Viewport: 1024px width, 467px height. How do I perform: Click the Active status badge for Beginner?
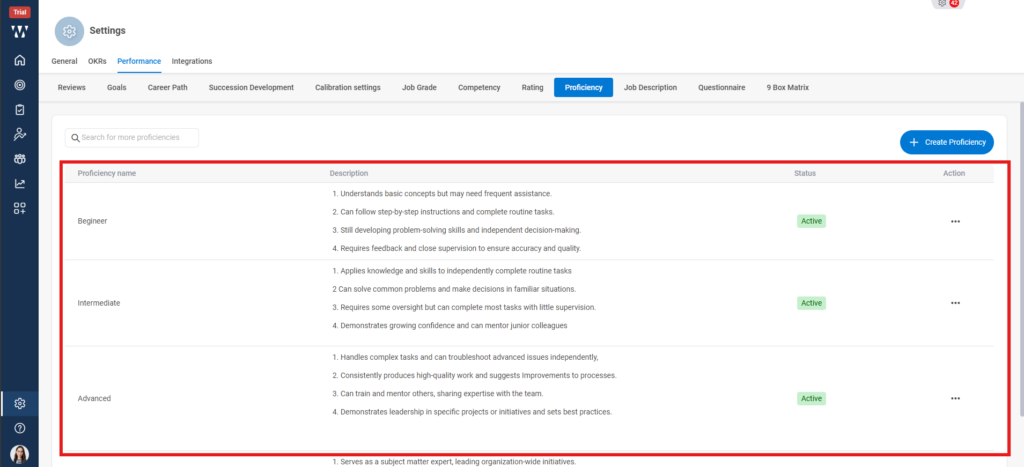point(811,221)
